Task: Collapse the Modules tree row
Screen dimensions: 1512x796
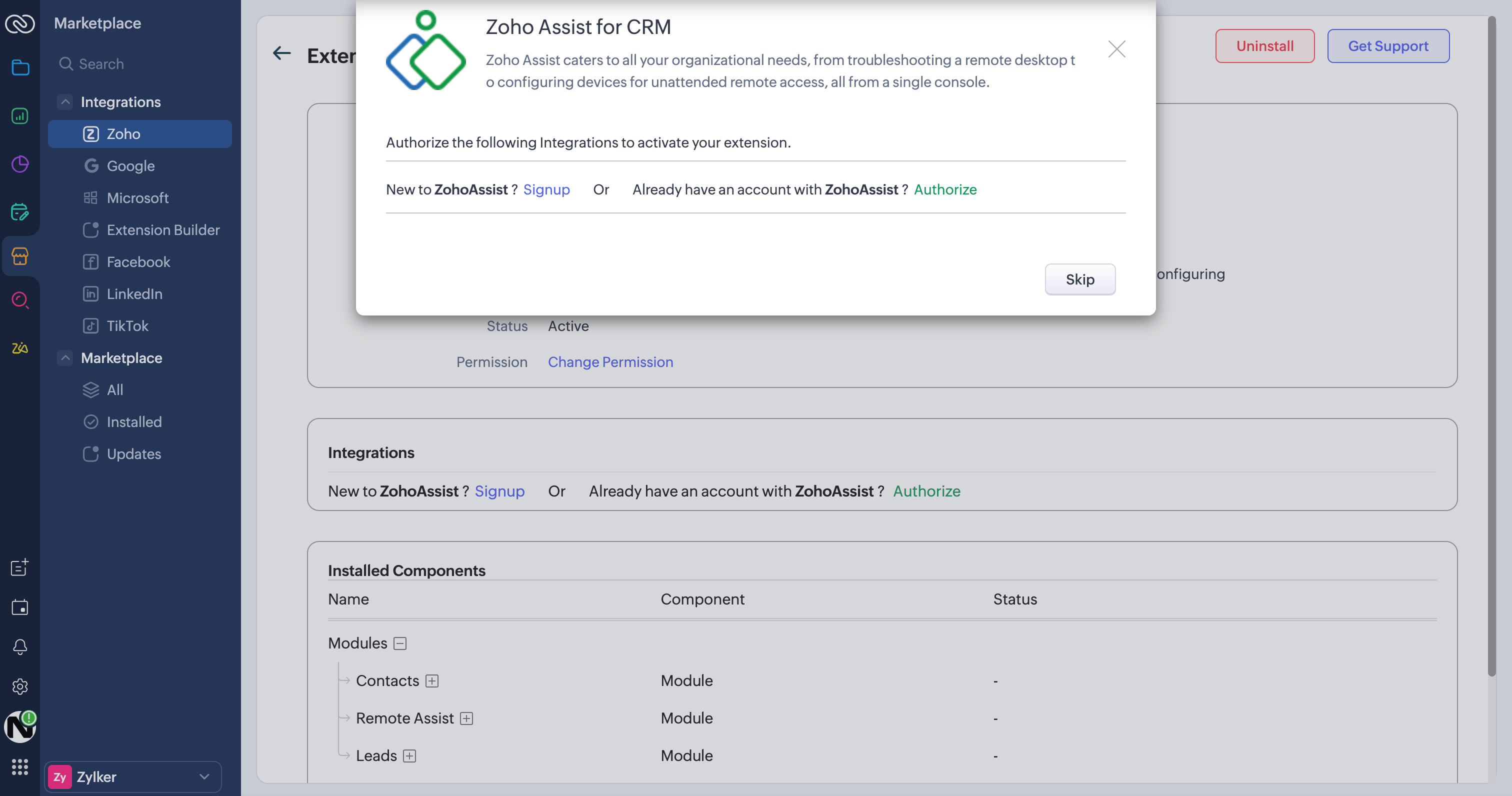Action: pyautogui.click(x=399, y=643)
